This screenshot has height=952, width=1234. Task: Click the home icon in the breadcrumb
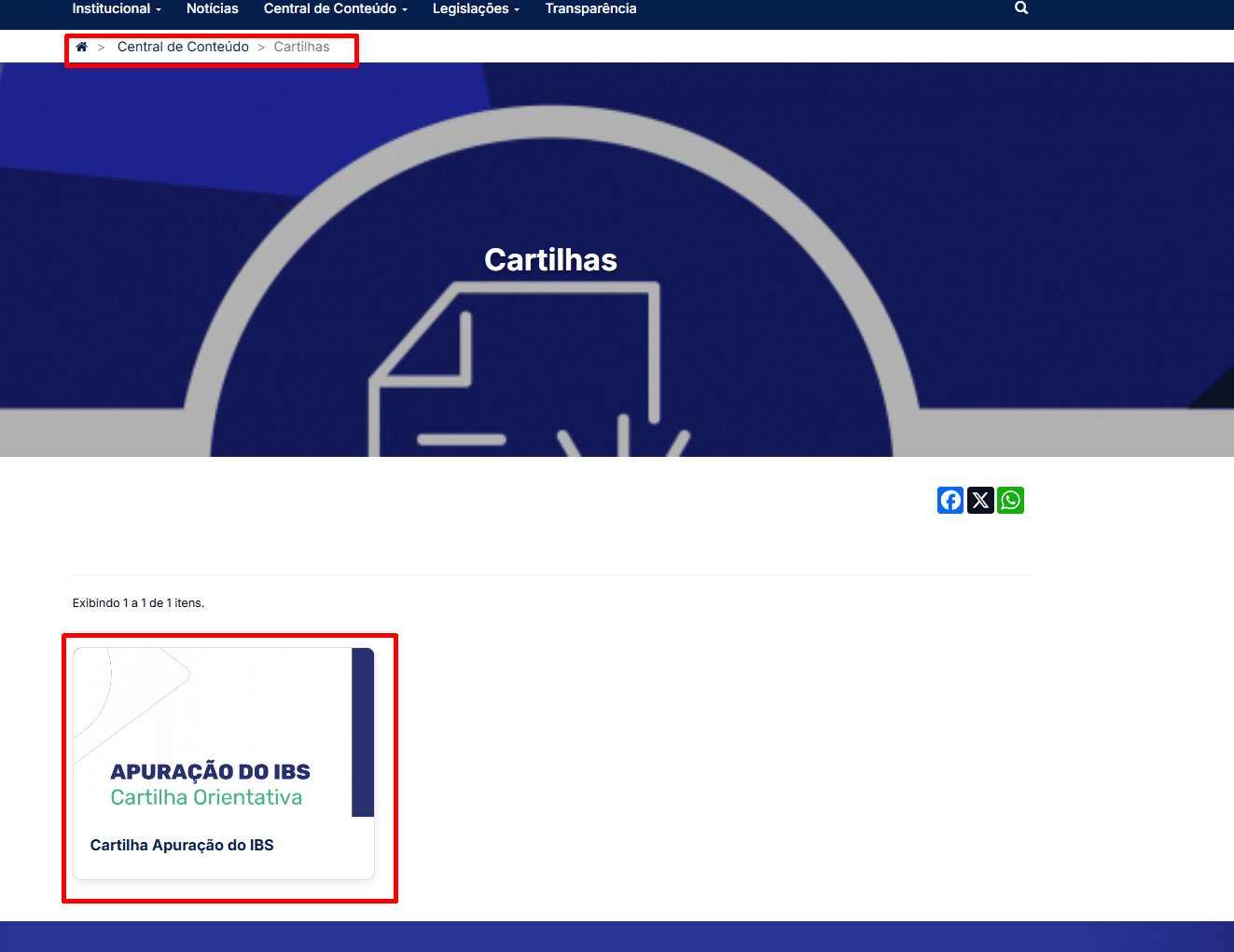(81, 46)
